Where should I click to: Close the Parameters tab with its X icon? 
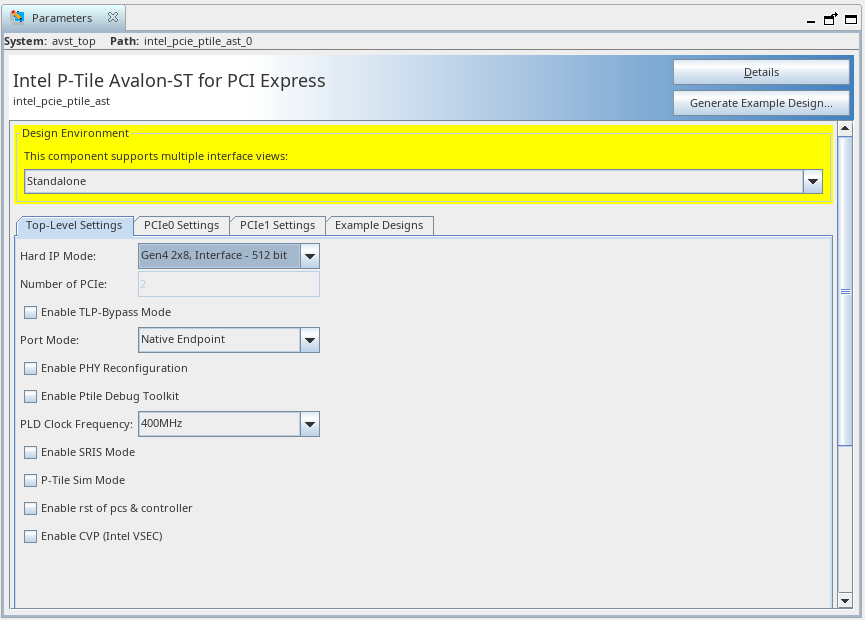tap(113, 17)
